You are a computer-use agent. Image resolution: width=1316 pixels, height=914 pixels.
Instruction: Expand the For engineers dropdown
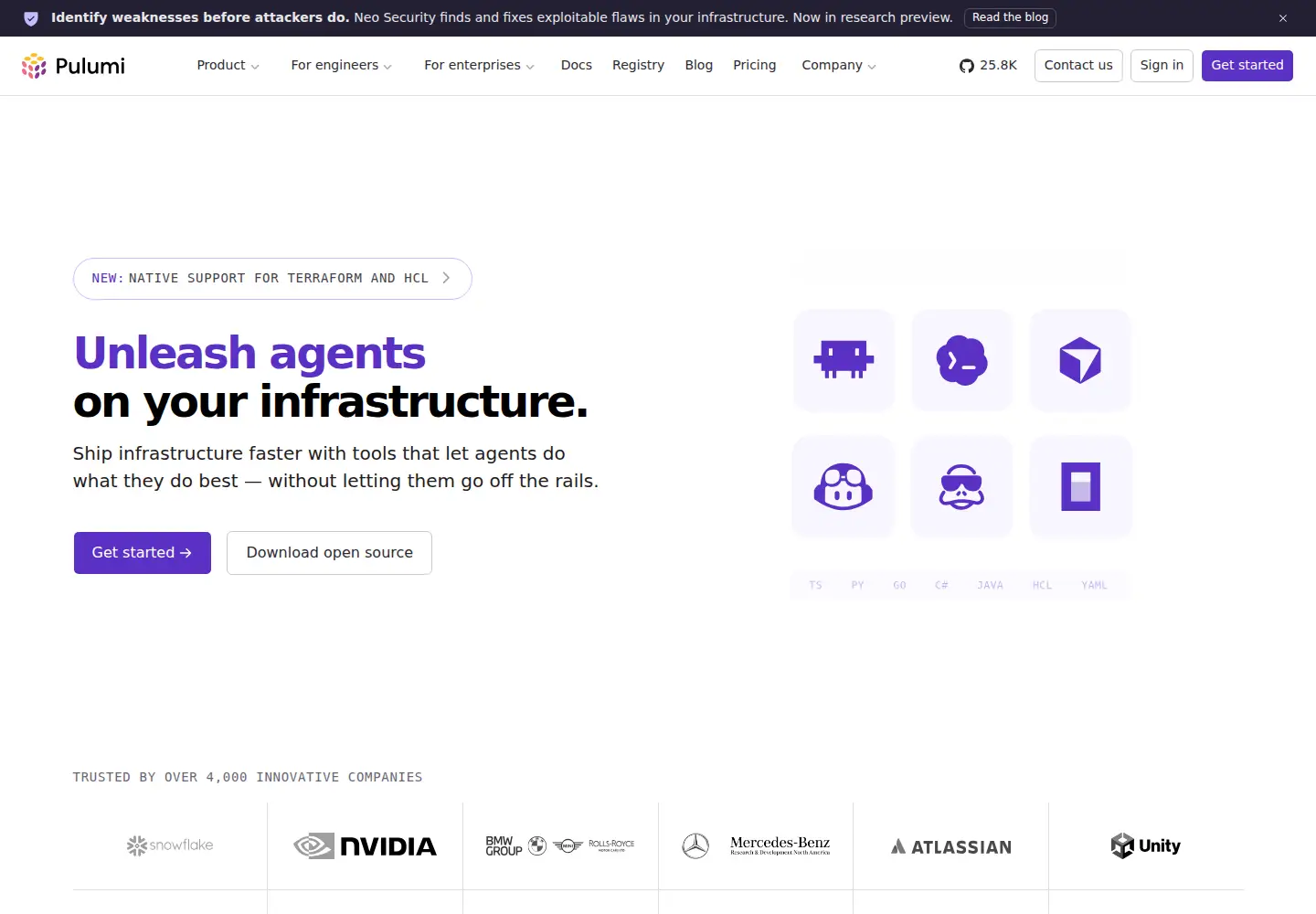(x=342, y=66)
